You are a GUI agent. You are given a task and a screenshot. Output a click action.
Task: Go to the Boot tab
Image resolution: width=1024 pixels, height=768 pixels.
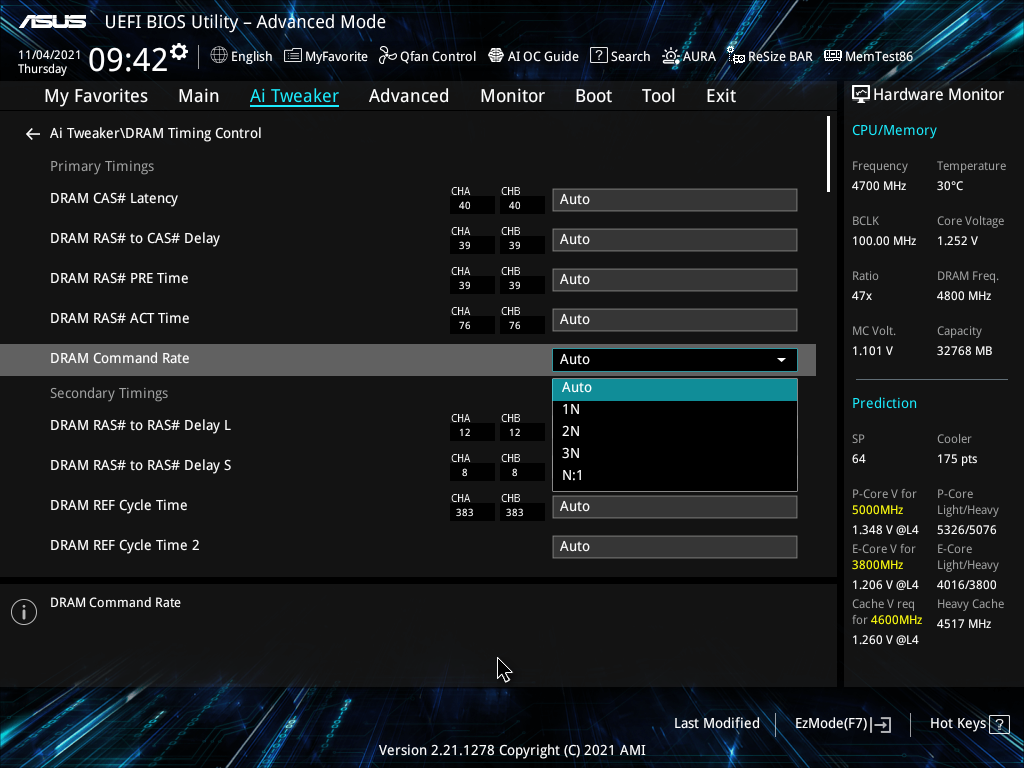[x=594, y=96]
